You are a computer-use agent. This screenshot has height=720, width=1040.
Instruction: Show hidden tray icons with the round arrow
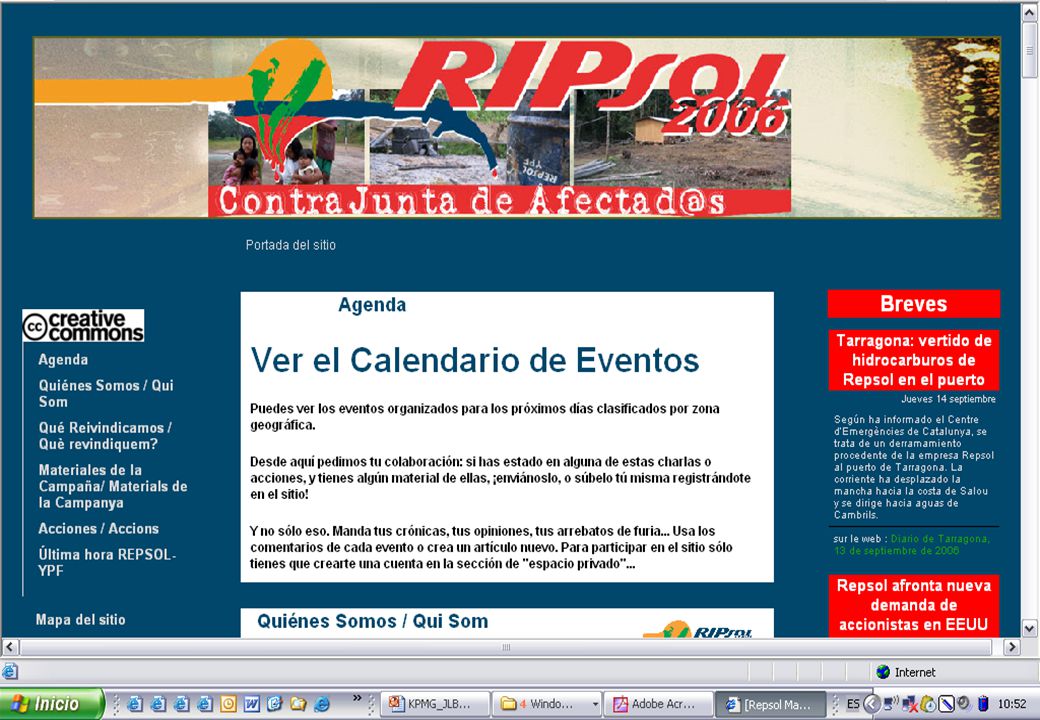(872, 703)
